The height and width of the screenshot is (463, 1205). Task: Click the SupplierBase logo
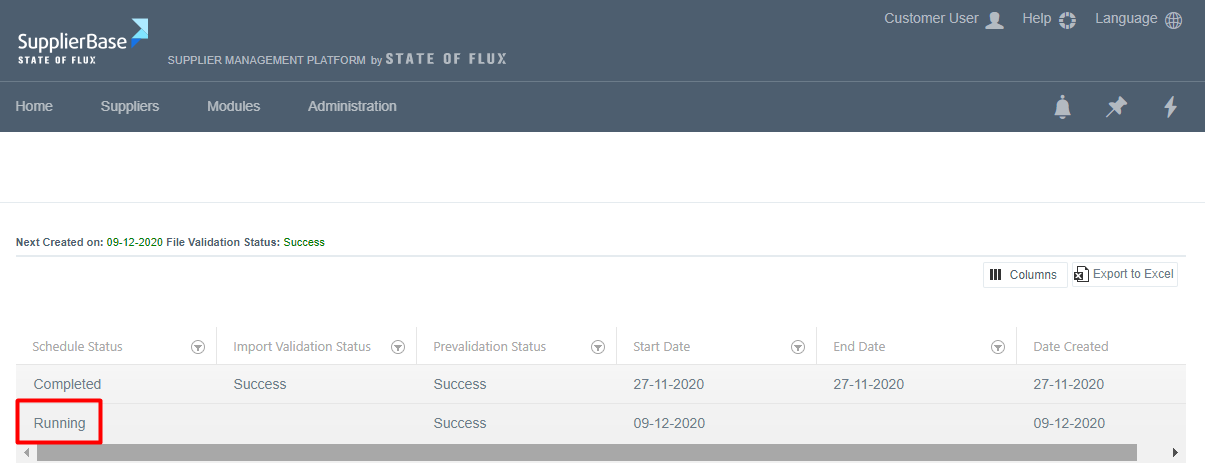[x=82, y=40]
